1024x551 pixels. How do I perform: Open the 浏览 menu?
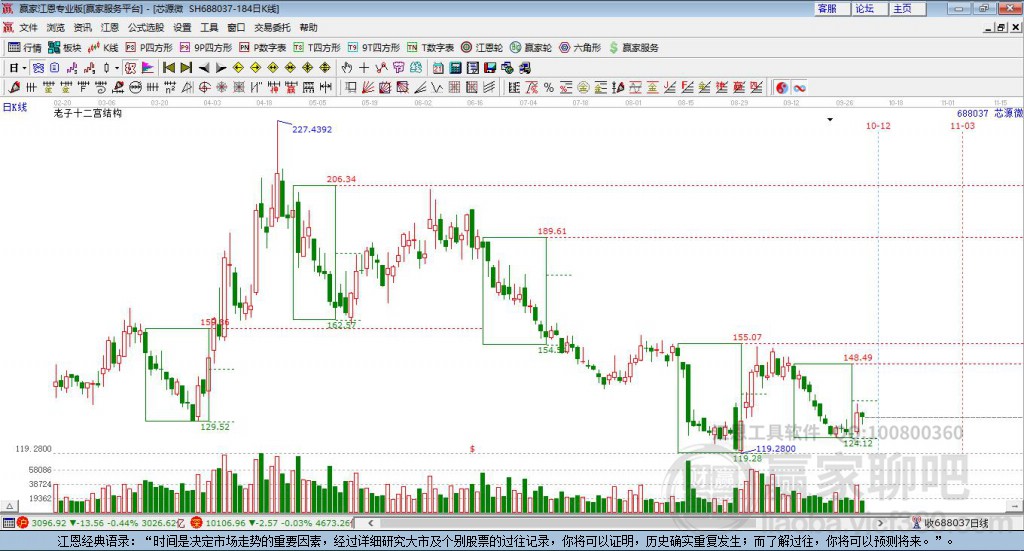[56, 27]
